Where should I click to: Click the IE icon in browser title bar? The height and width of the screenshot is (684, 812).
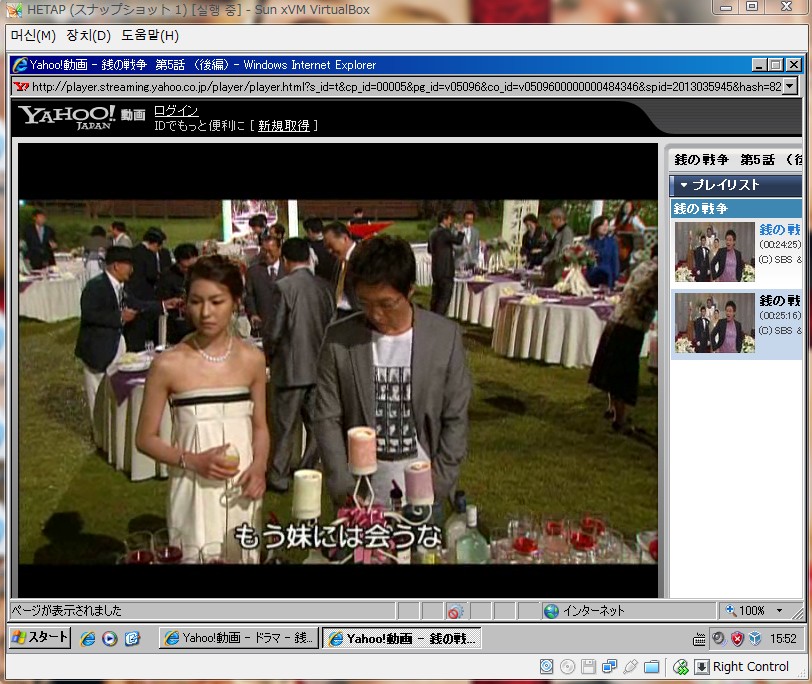20,65
